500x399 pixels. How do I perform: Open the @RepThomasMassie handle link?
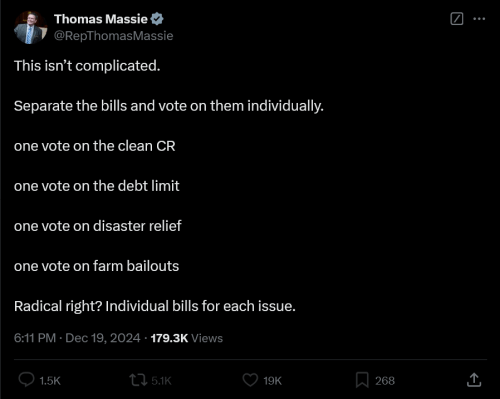pos(113,36)
